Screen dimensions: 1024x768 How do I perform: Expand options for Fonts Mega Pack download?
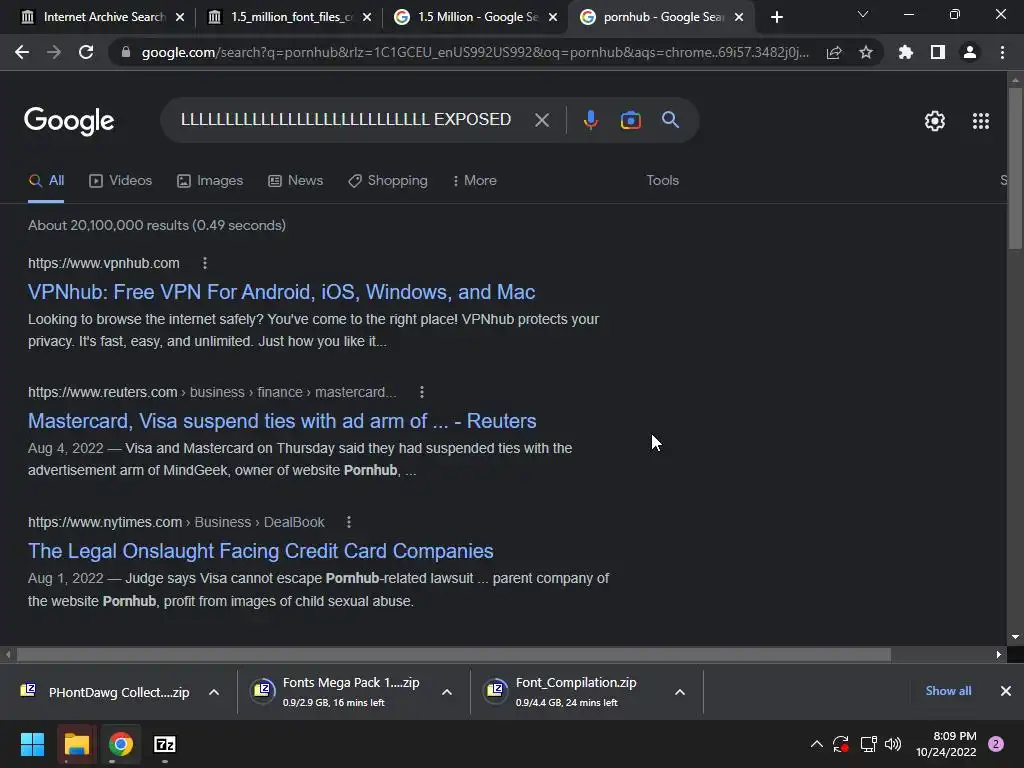tap(447, 692)
